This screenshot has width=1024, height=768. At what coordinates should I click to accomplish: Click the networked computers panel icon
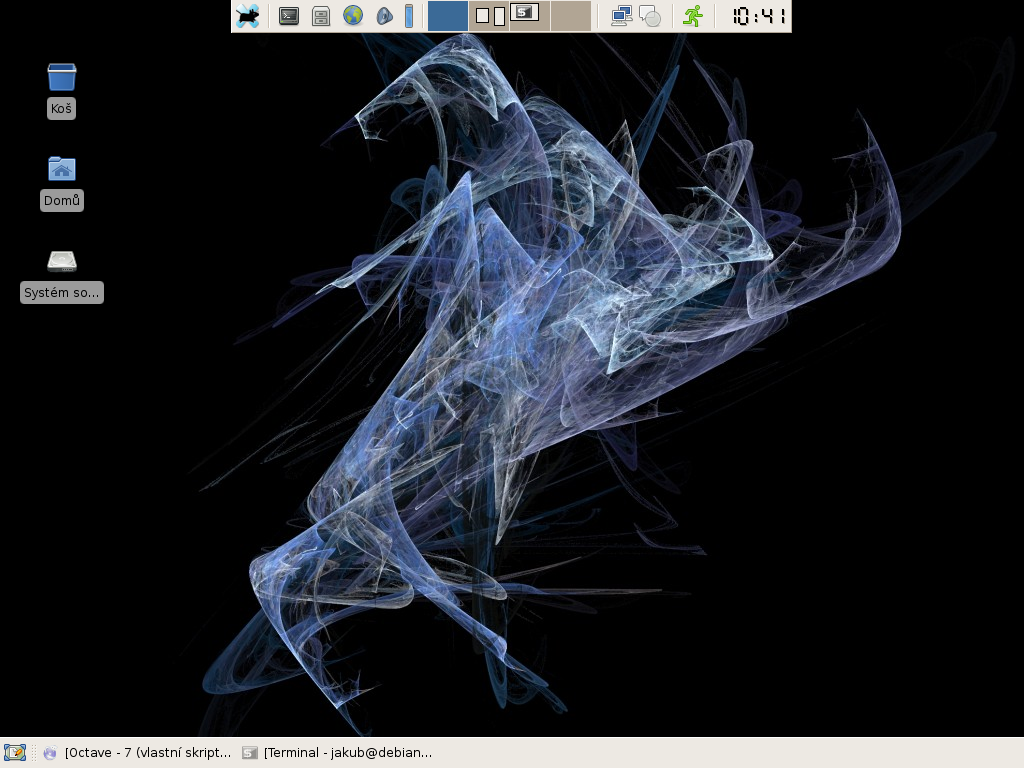coord(622,16)
